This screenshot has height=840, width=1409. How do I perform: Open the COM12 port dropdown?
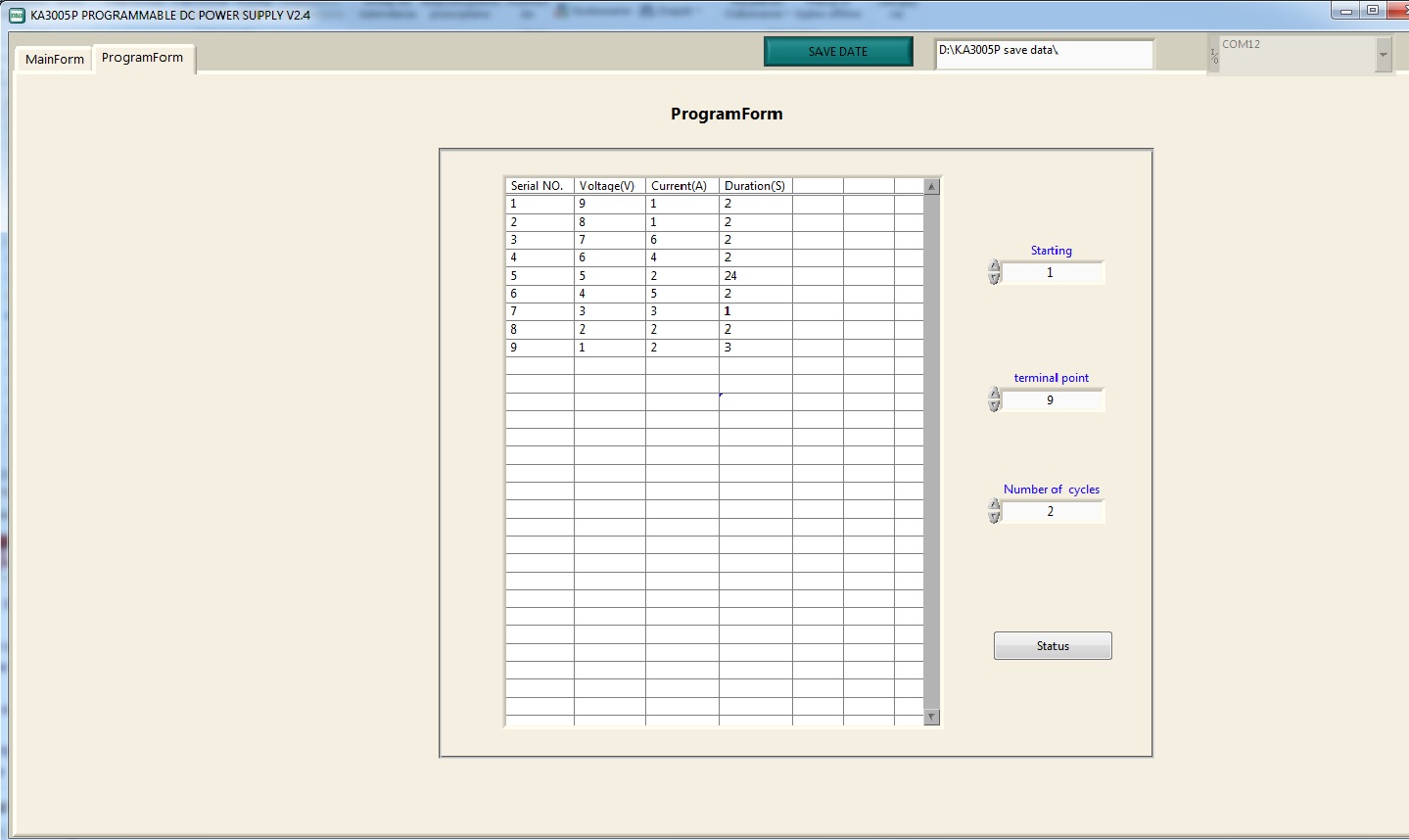click(x=1383, y=55)
